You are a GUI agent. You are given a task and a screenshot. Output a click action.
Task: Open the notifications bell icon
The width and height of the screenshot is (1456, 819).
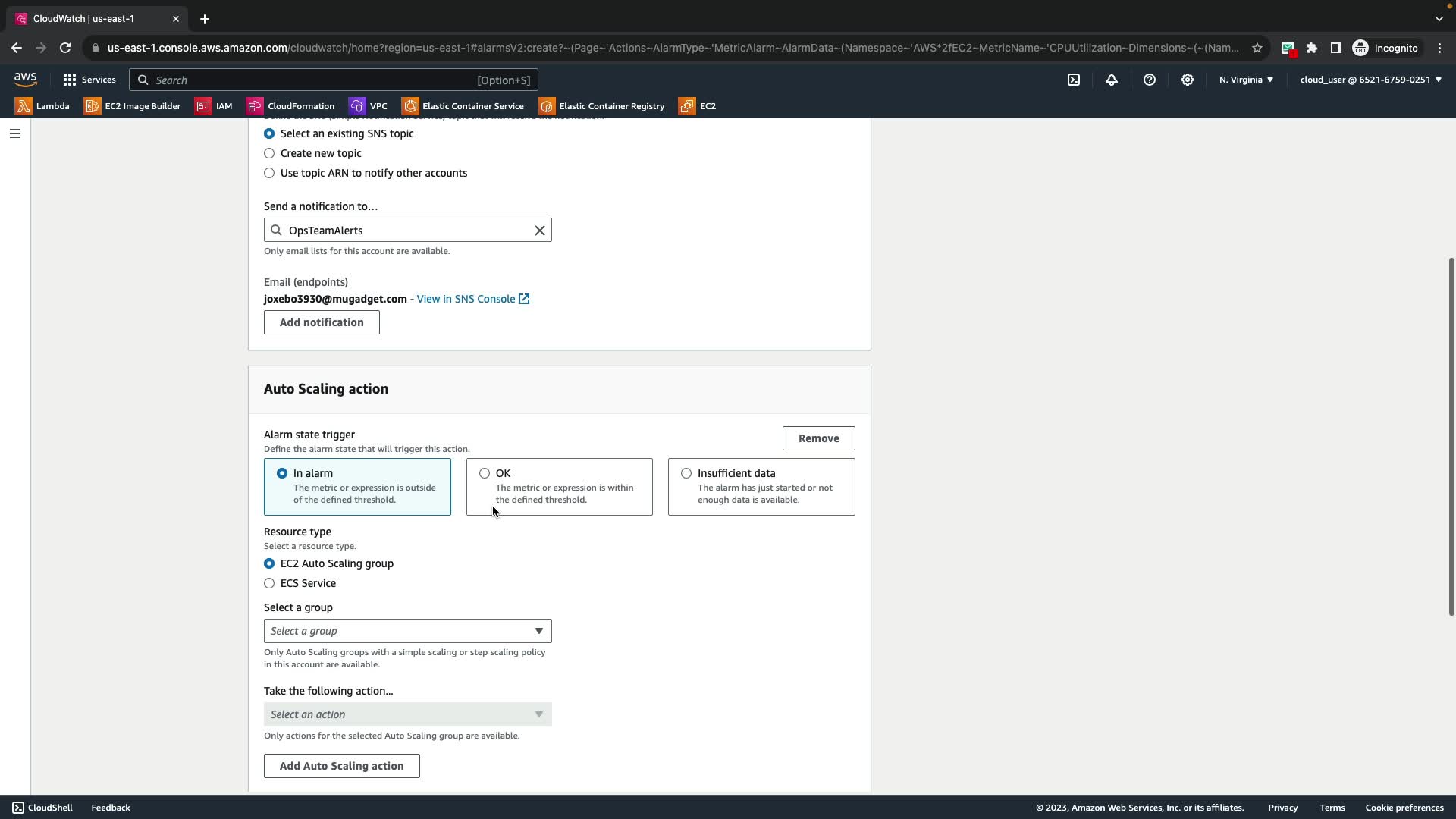1112,80
